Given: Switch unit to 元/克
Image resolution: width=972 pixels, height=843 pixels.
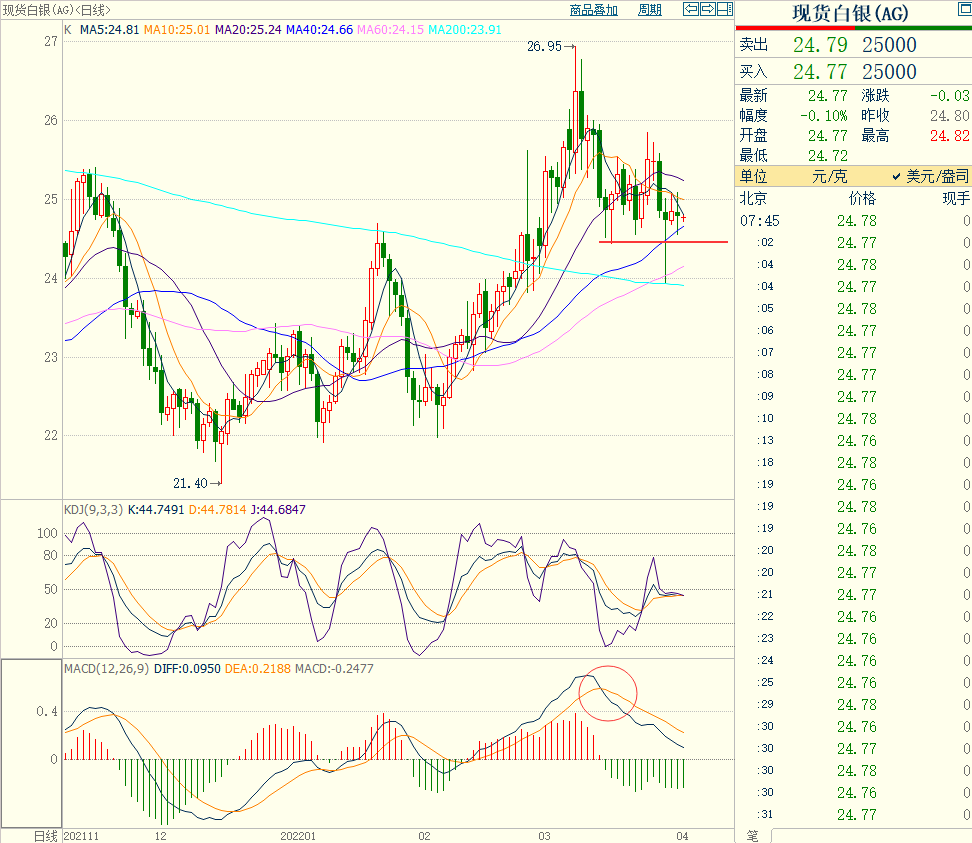Looking at the screenshot, I should click(x=829, y=176).
